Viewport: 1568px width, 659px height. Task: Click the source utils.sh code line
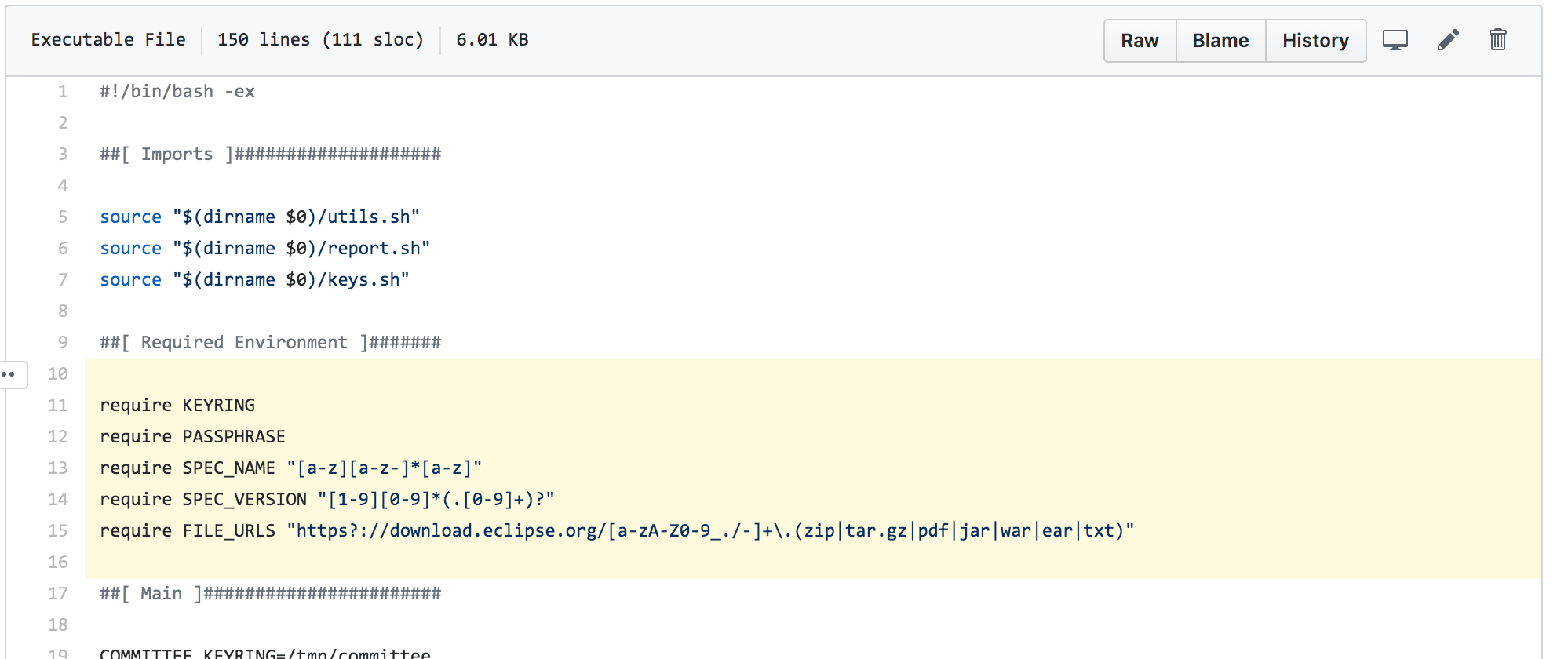coord(259,217)
